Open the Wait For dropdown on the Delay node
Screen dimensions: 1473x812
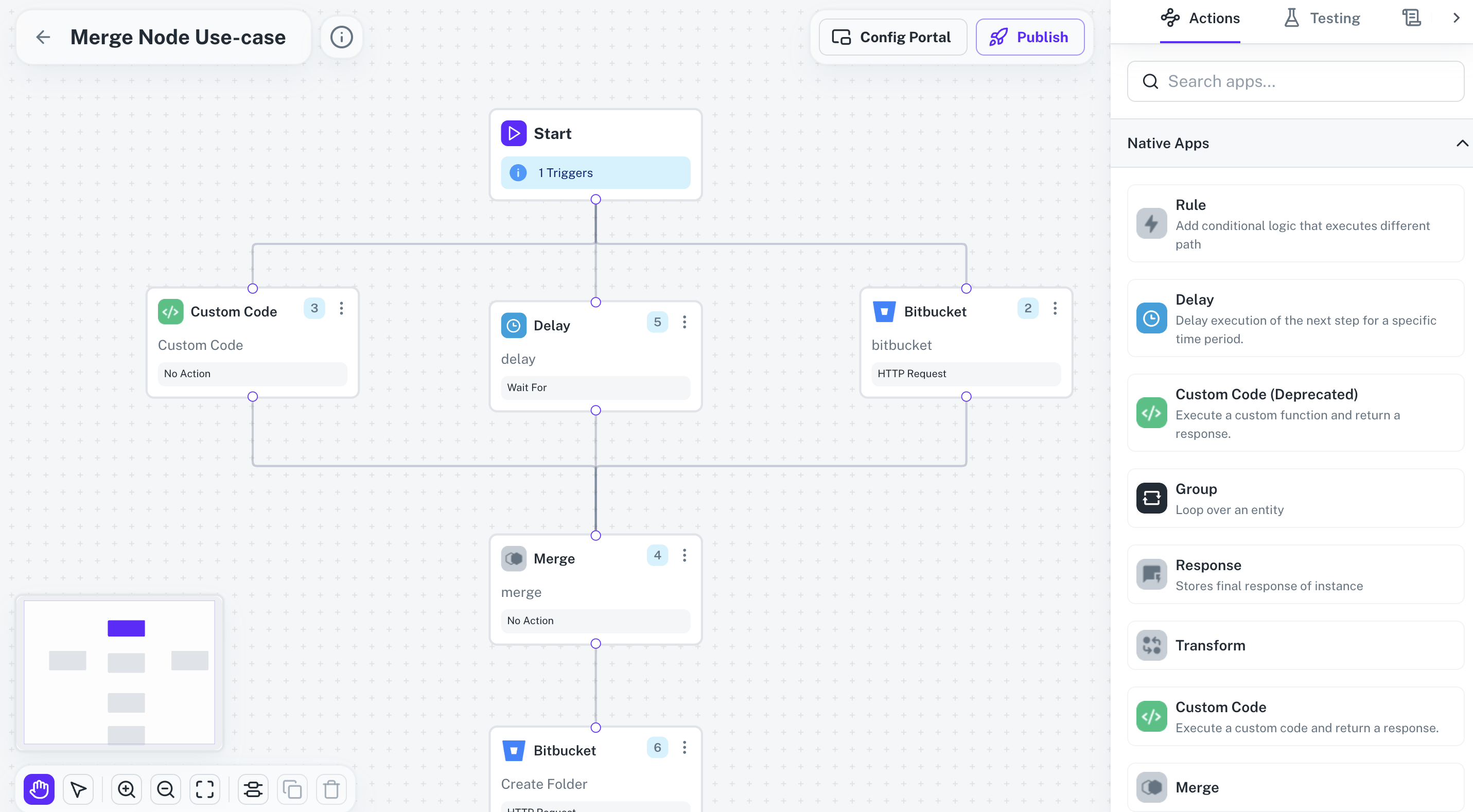pos(595,387)
